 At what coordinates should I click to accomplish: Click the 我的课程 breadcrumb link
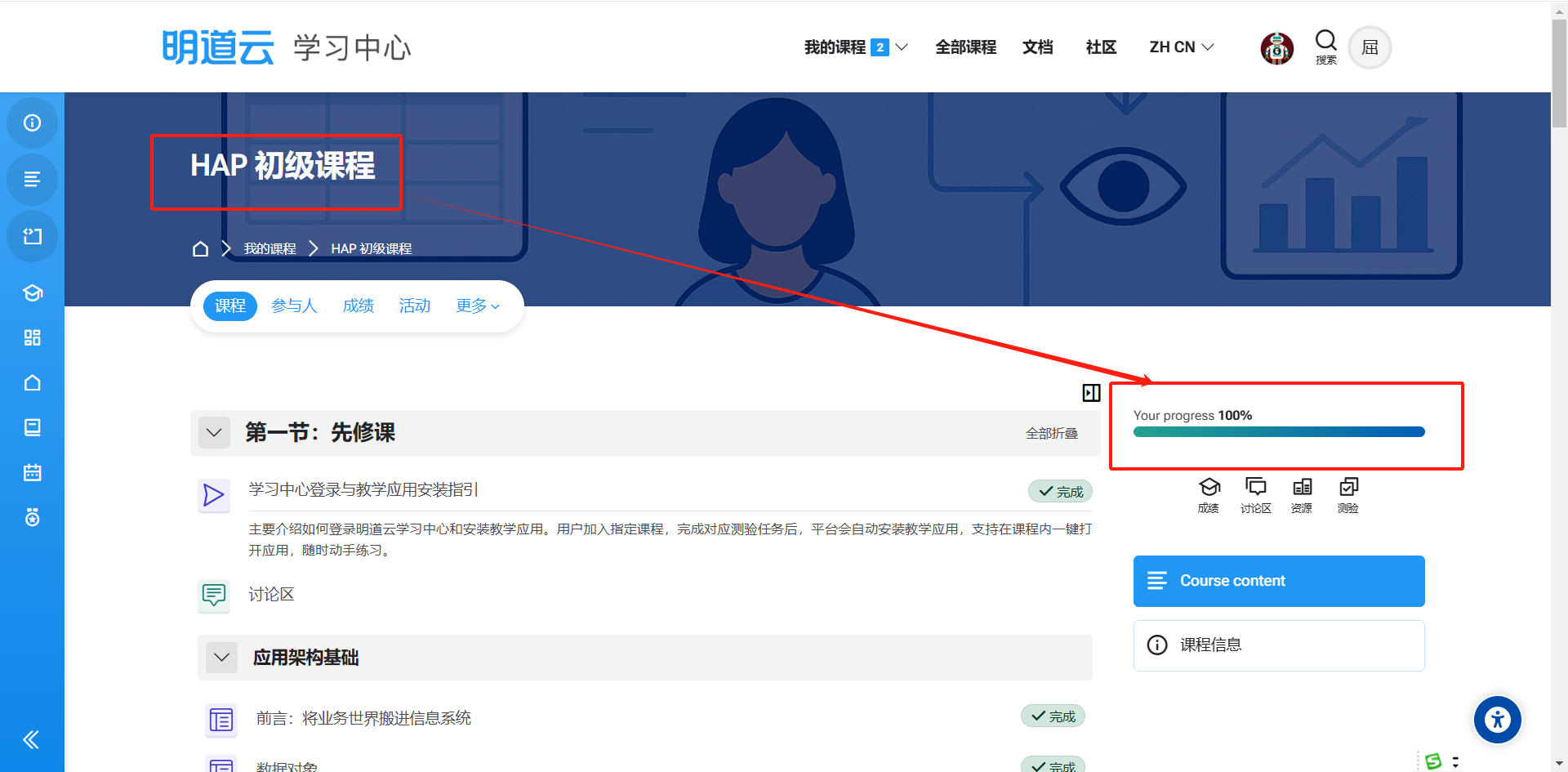[x=269, y=248]
